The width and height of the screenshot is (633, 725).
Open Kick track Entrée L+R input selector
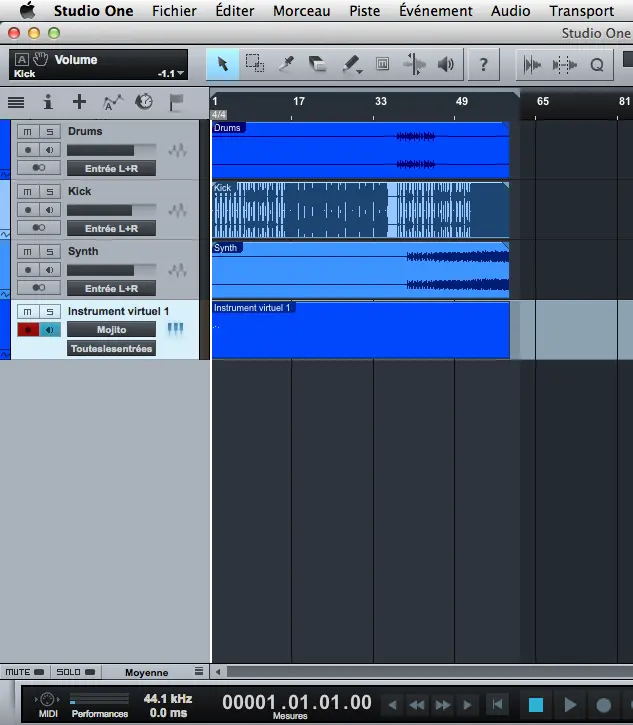pos(111,228)
